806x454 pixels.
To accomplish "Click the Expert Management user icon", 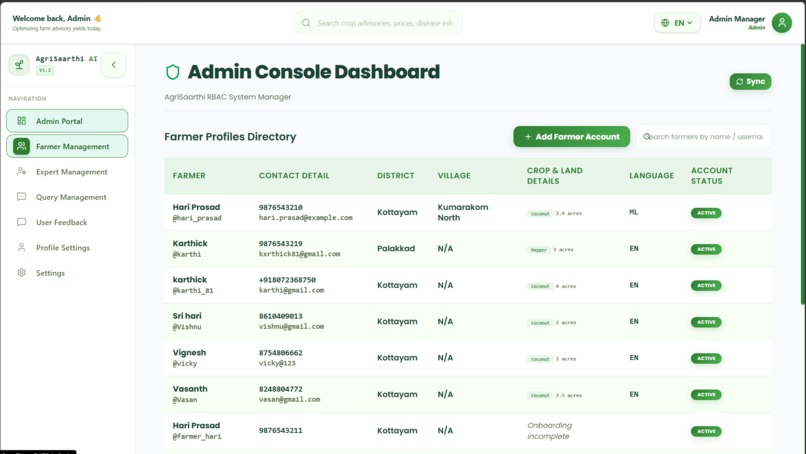I will point(22,171).
